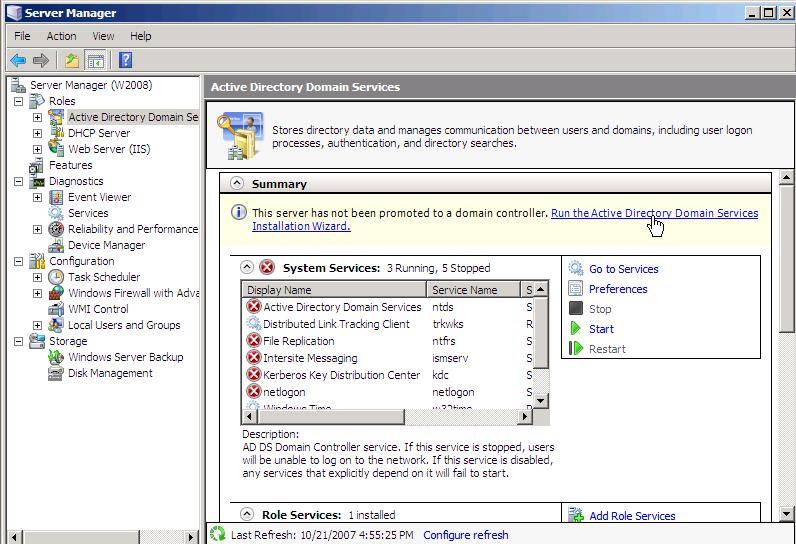Select the Disk Management icon
The width and height of the screenshot is (796, 544).
click(56, 373)
